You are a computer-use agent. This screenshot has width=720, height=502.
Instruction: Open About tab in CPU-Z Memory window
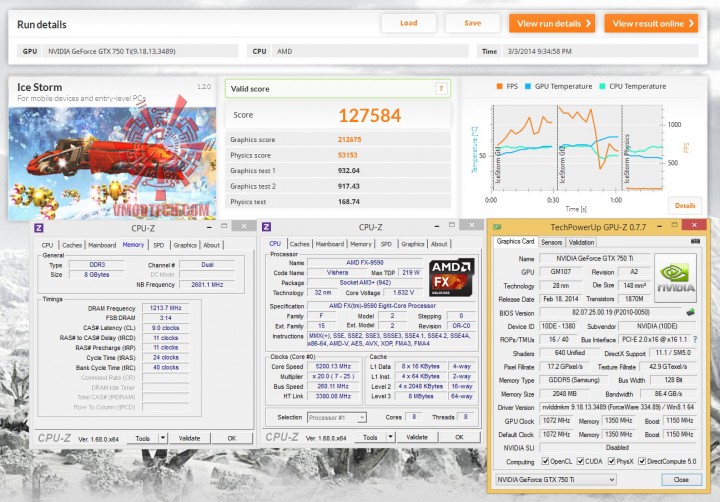point(212,245)
